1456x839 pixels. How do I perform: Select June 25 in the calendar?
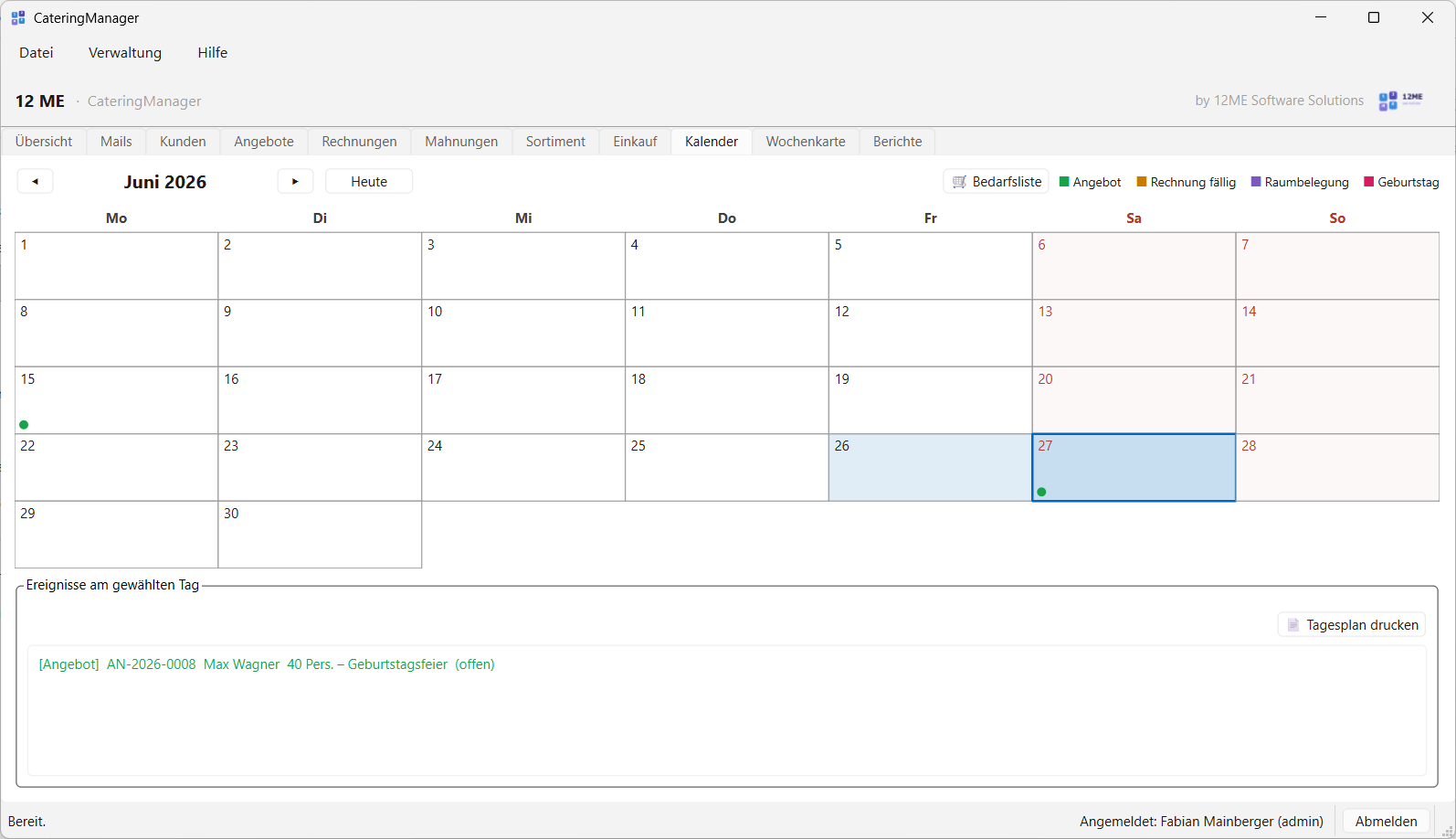[727, 468]
